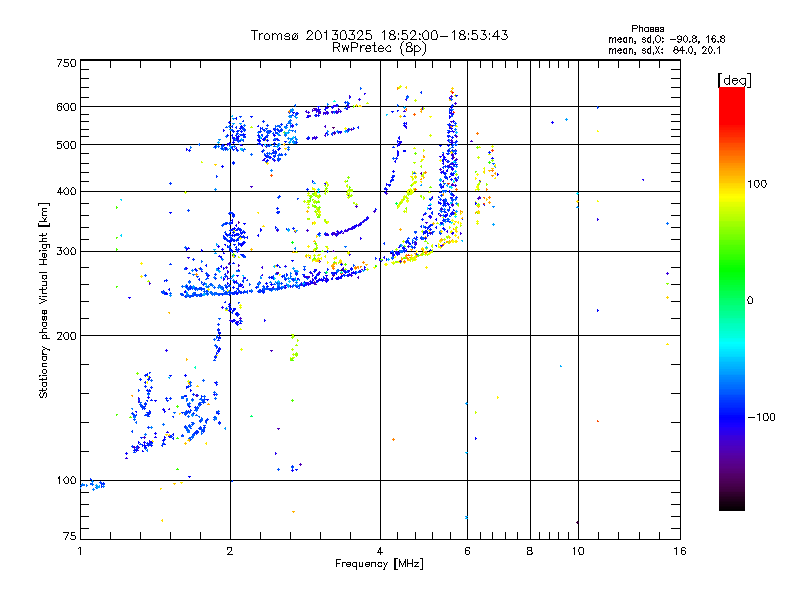Click the 'Stationary phase Virtual Height [km]' axis label
The height and width of the screenshot is (600, 800).
(x=44, y=300)
